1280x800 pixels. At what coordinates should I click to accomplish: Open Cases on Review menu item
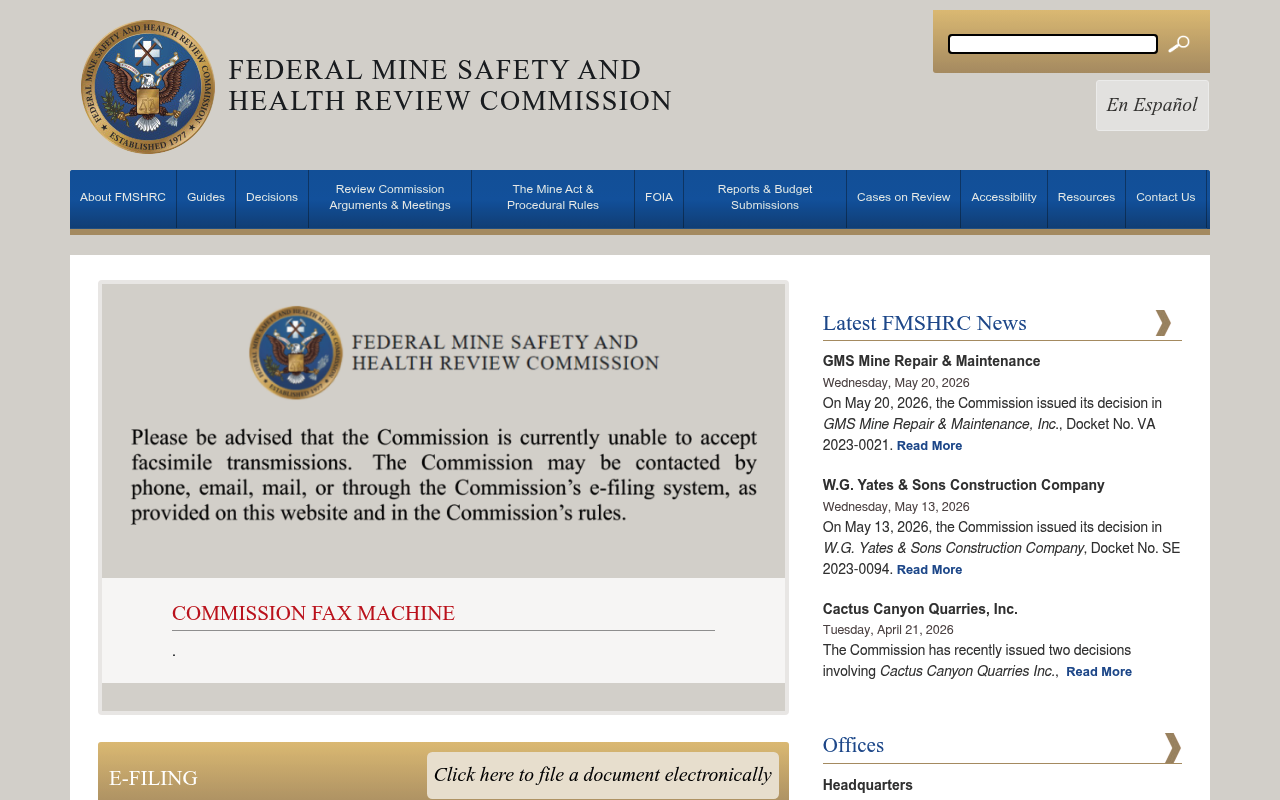point(904,198)
